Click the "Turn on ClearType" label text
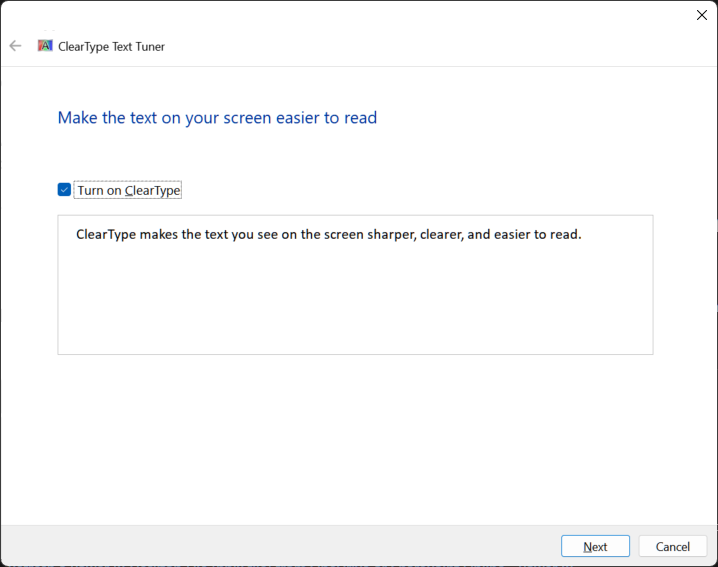718x567 pixels. (128, 190)
